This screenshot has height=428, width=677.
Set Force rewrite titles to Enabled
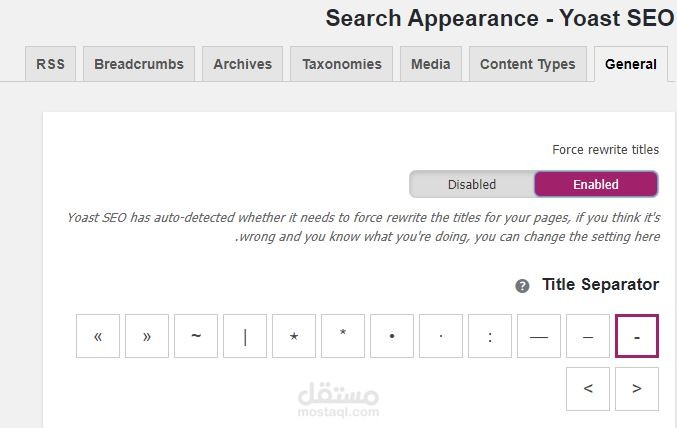[596, 184]
